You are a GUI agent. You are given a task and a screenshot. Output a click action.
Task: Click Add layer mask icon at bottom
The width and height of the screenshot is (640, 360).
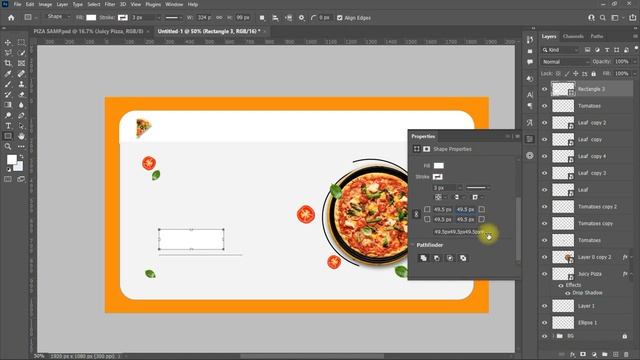click(583, 354)
